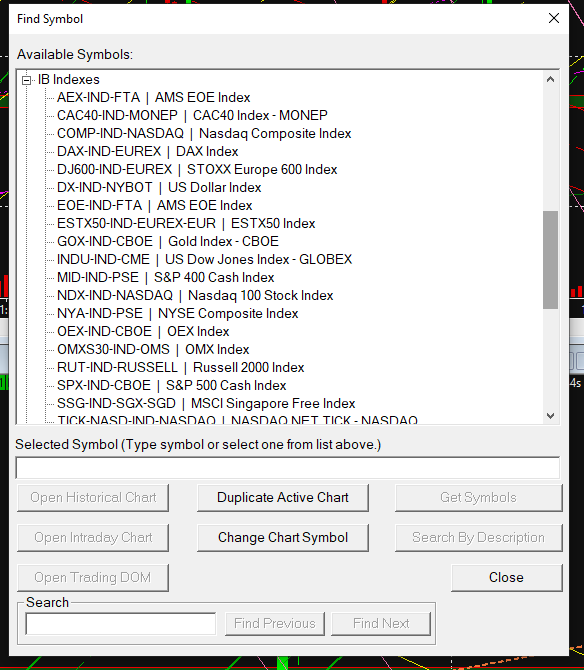Click the symbol list scroll up arrow

click(550, 79)
